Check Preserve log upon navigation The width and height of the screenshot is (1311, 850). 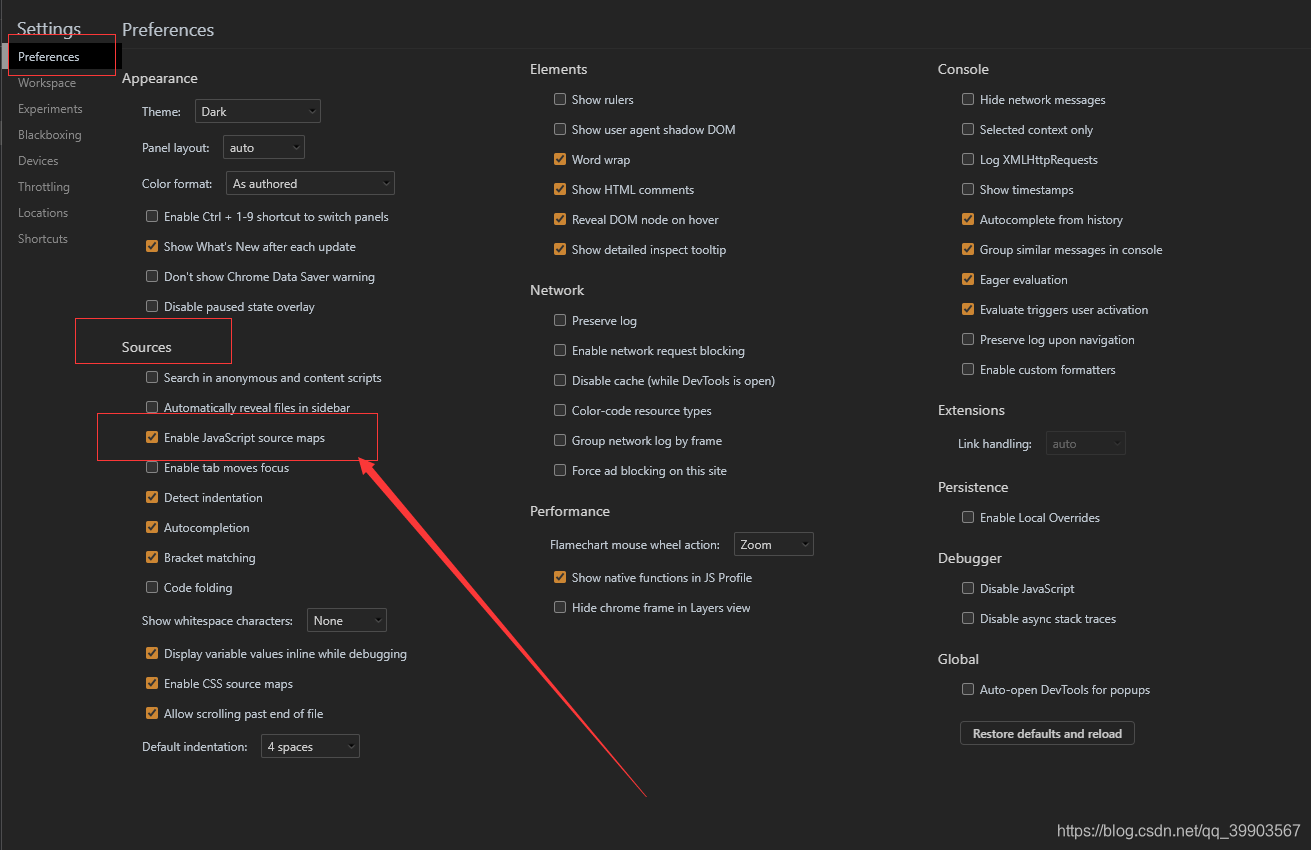pos(968,339)
